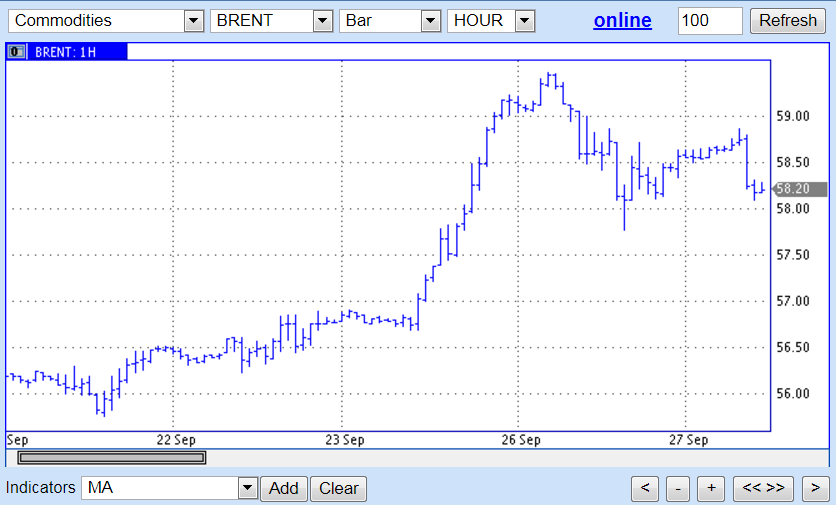Click the 56.50 price axis label

[792, 347]
